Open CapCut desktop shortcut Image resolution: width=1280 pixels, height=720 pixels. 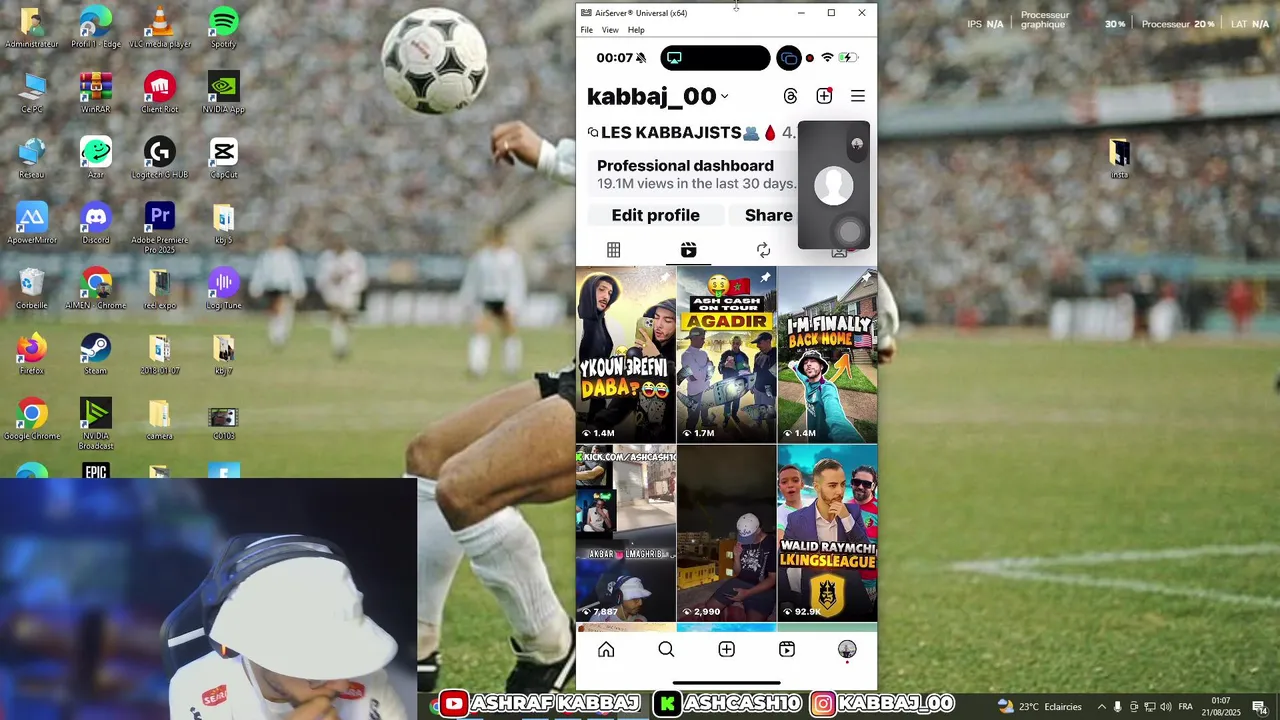[x=224, y=158]
